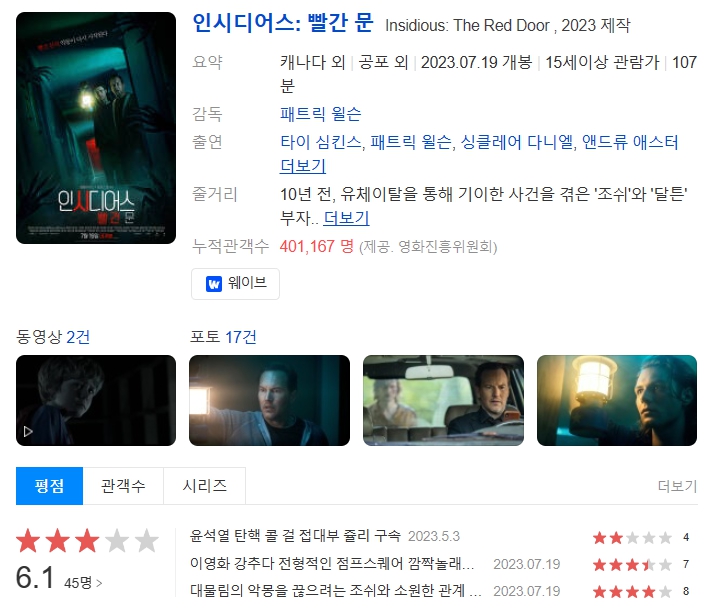
Task: Open the review starting with 이영화 강추다
Action: tap(332, 564)
